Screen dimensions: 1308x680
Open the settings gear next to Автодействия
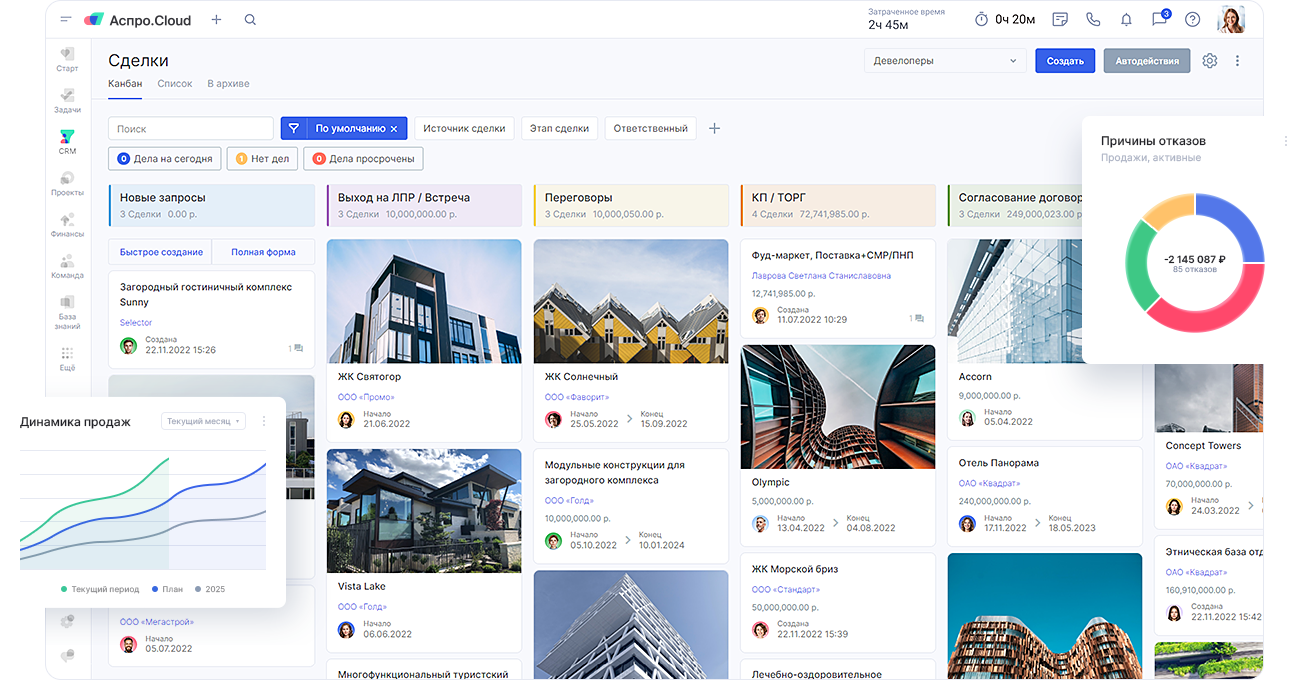[1210, 61]
